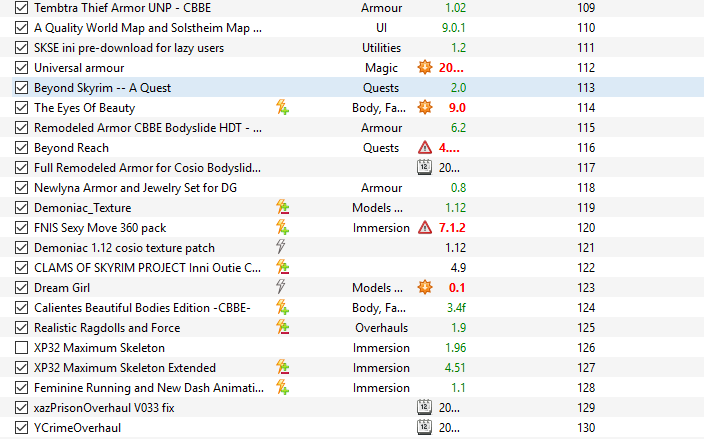Screen dimensions: 704x439
Task: Click priority 126 for XP32 Maximum Skeleton
Action: coord(586,347)
